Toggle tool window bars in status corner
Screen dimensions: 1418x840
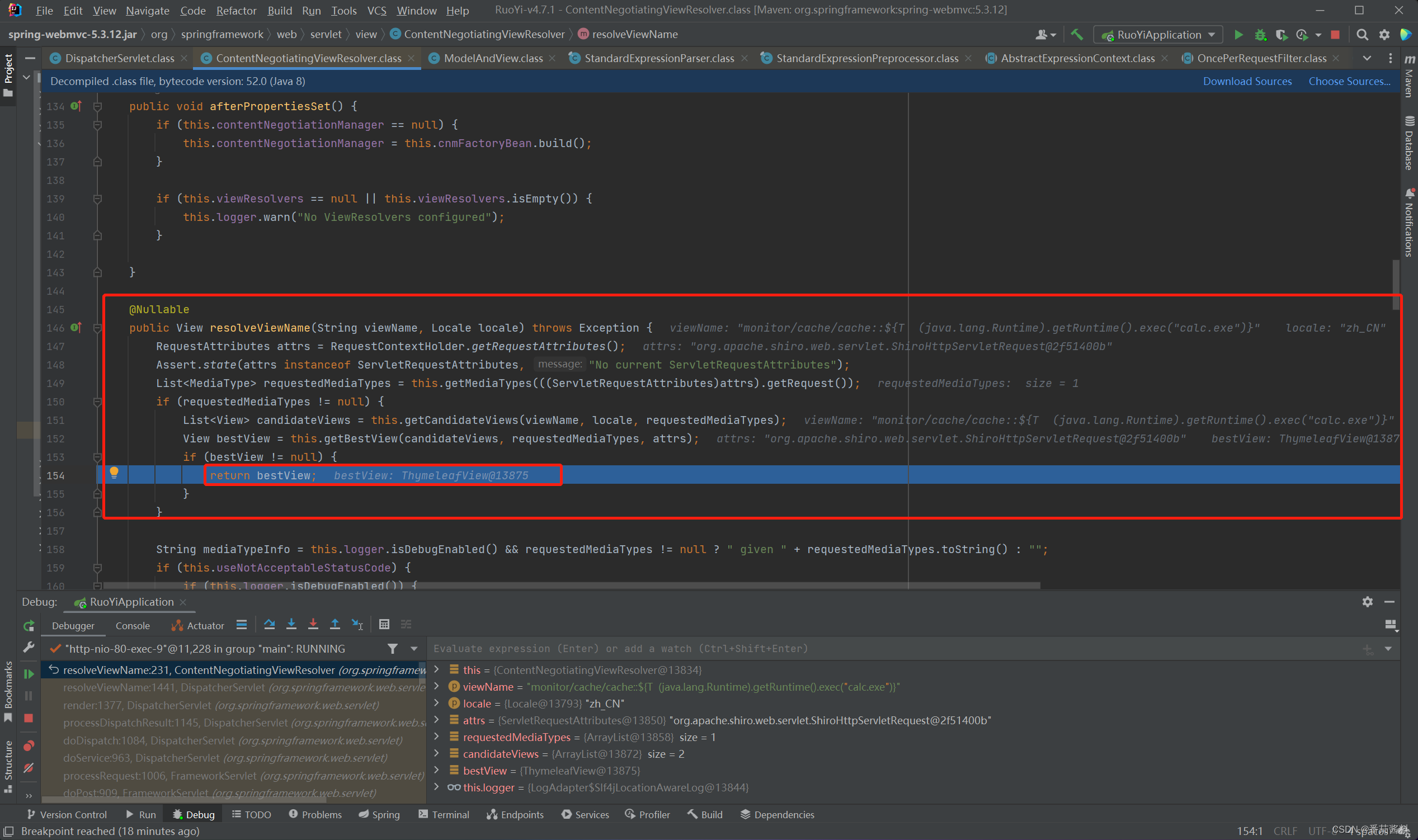(x=8, y=831)
